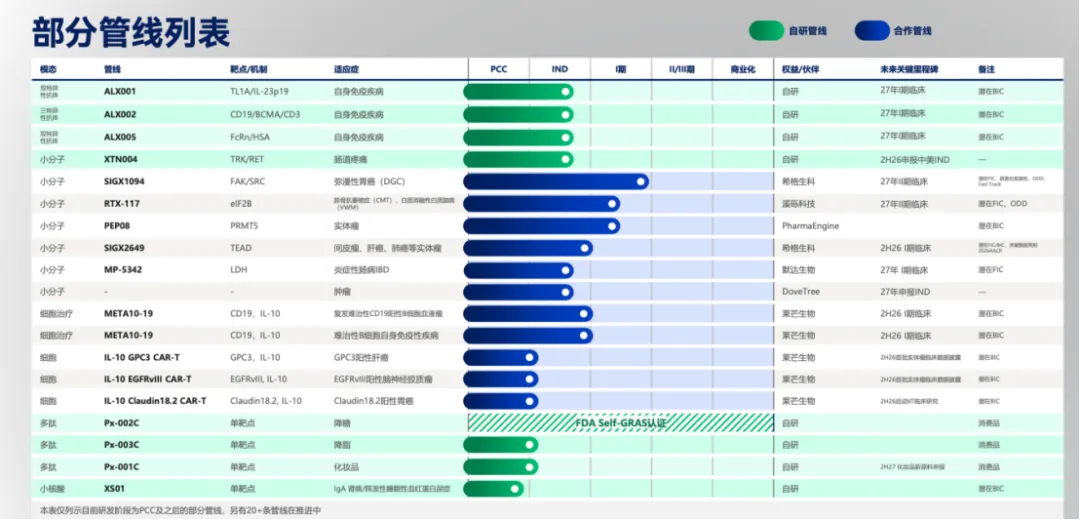1080x520 pixels.
Task: Click the ALX001 progress bar end dot
Action: [x=565, y=92]
